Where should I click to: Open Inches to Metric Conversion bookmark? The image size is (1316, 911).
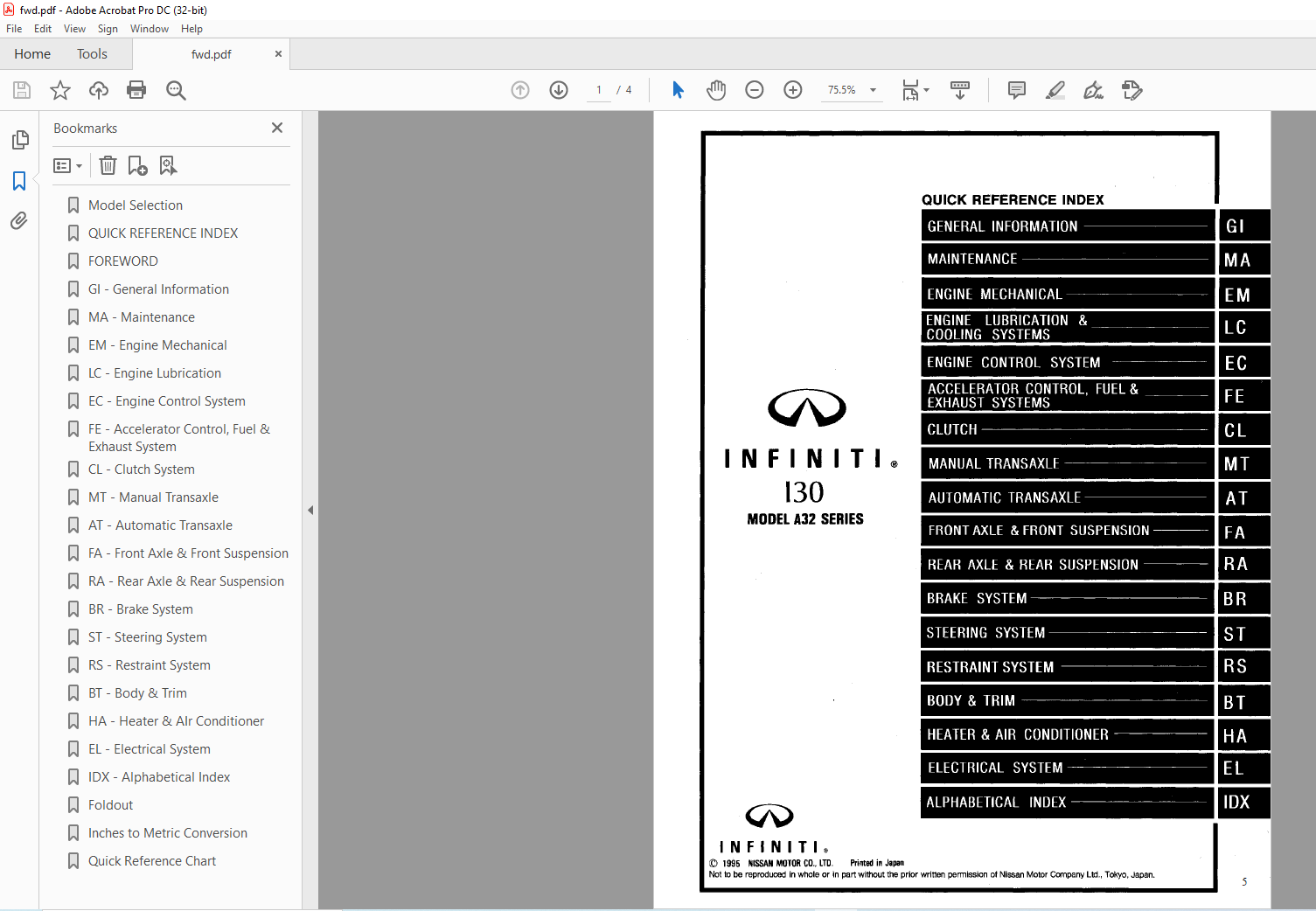(x=168, y=833)
